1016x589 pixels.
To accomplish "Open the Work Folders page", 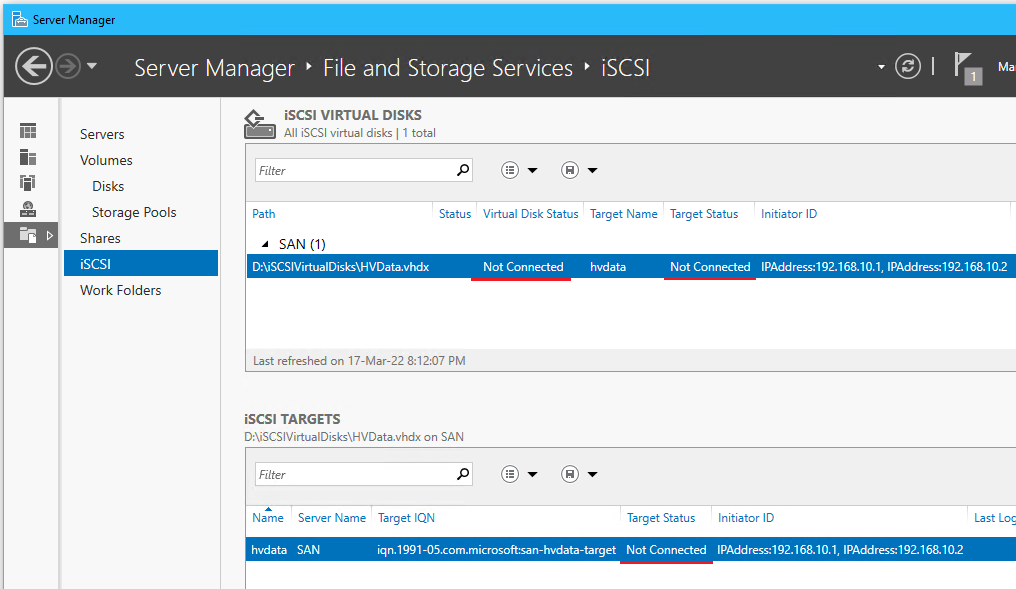I will click(121, 290).
